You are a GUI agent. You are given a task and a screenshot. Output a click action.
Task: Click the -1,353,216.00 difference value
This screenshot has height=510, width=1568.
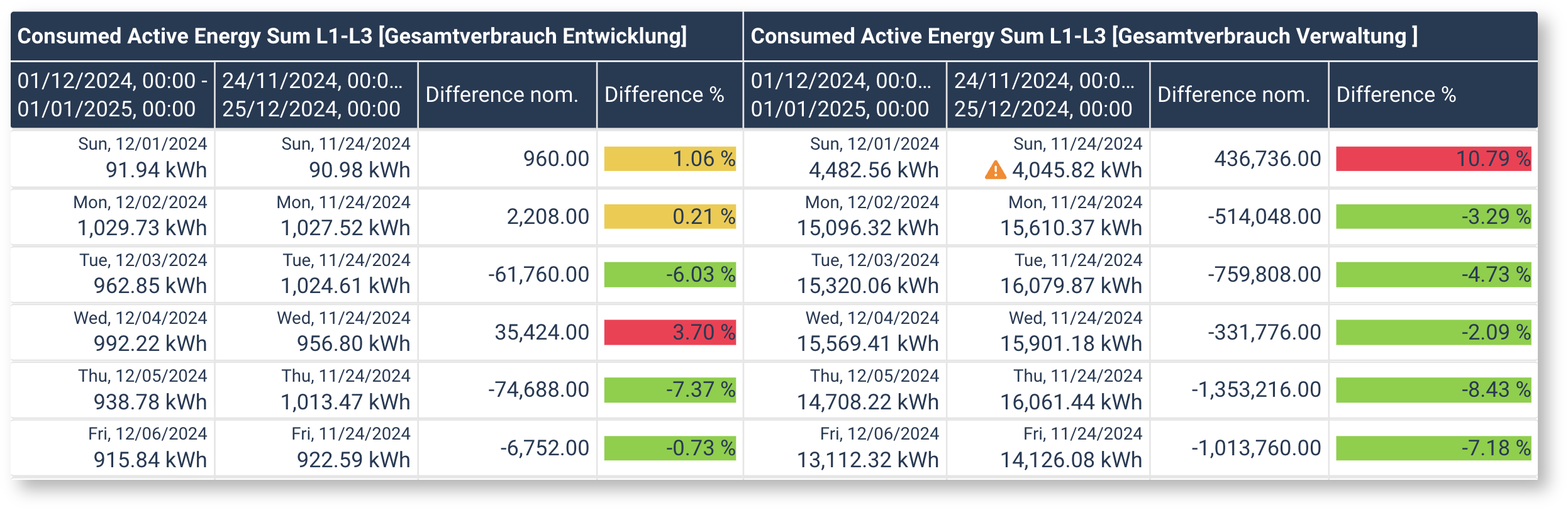tap(1256, 390)
